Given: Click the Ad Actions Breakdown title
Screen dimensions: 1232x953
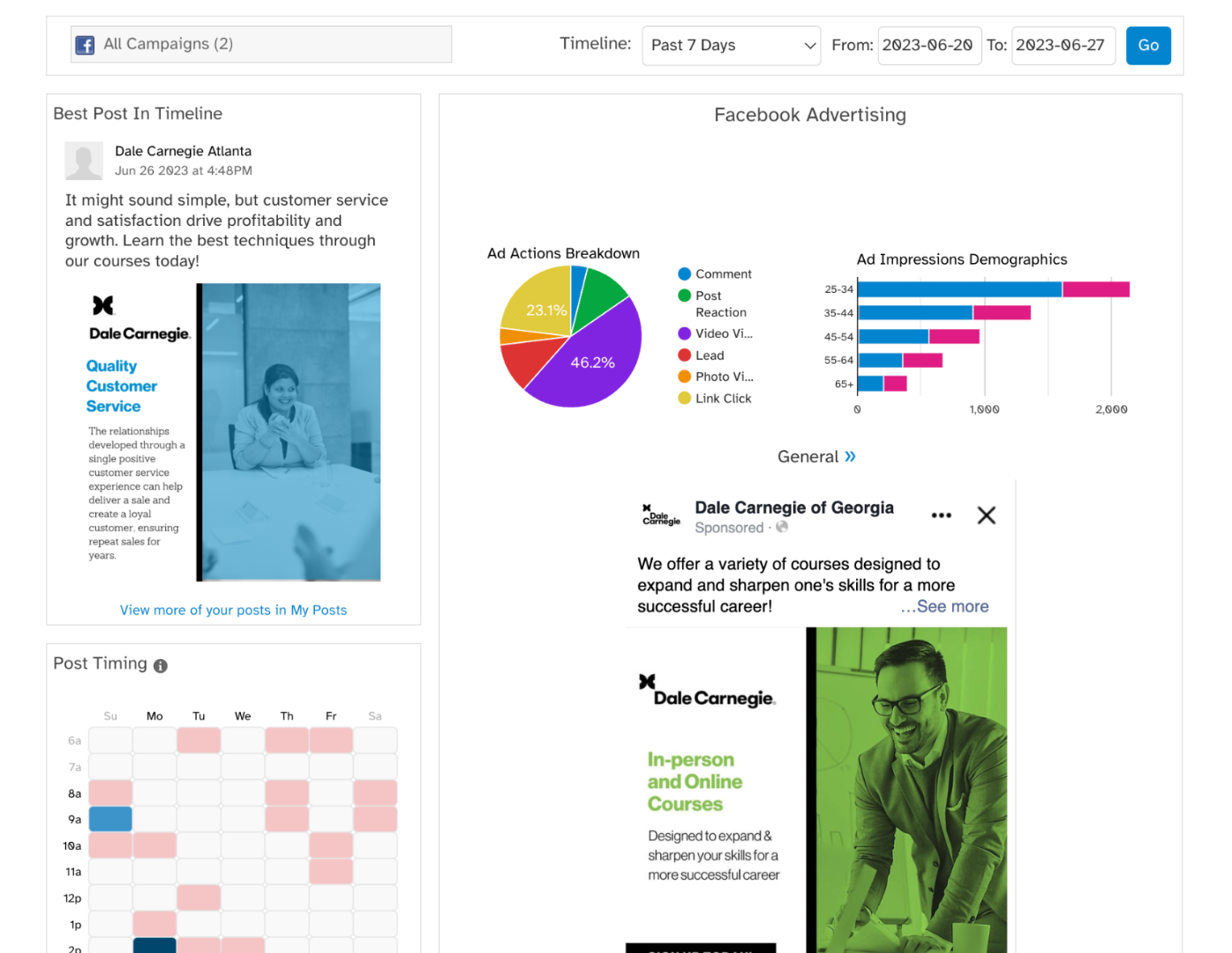Looking at the screenshot, I should click(x=563, y=253).
